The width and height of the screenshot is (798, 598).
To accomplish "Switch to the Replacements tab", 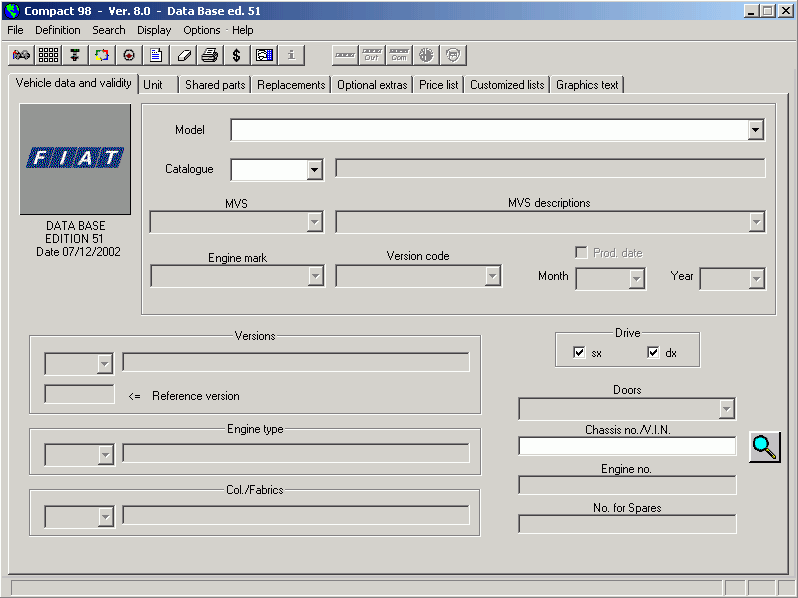I will tap(291, 85).
